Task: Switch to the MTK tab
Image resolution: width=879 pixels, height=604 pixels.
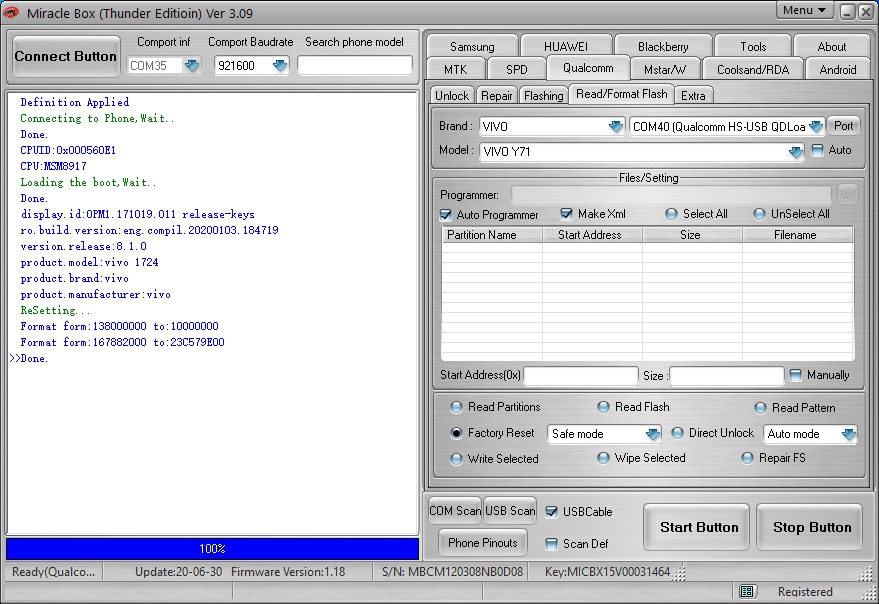Action: tap(455, 70)
